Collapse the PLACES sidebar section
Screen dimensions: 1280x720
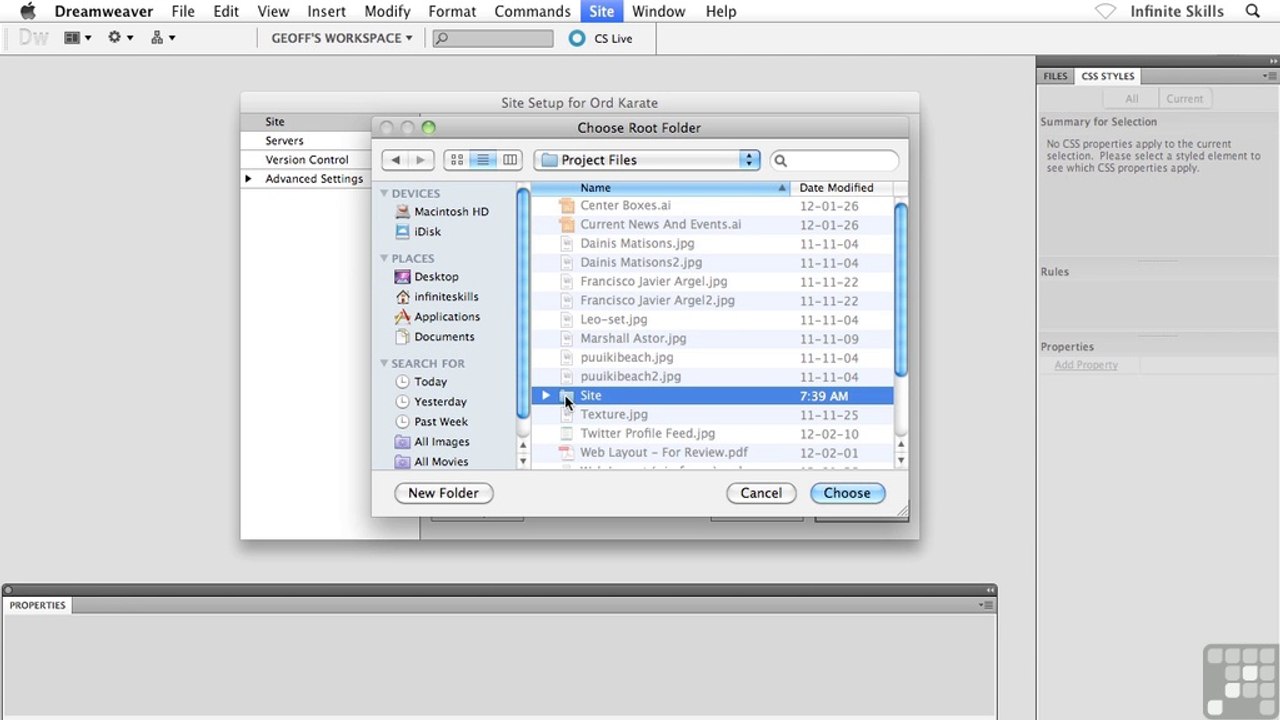coord(384,259)
